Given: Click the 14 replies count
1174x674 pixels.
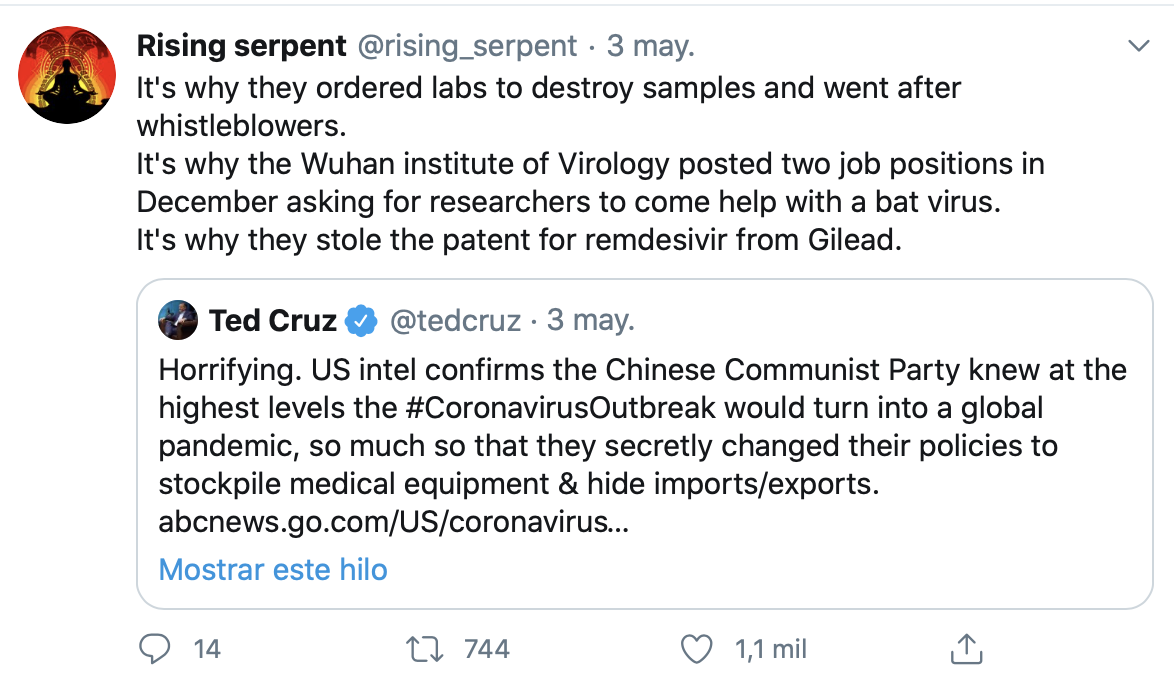Looking at the screenshot, I should click(x=207, y=649).
